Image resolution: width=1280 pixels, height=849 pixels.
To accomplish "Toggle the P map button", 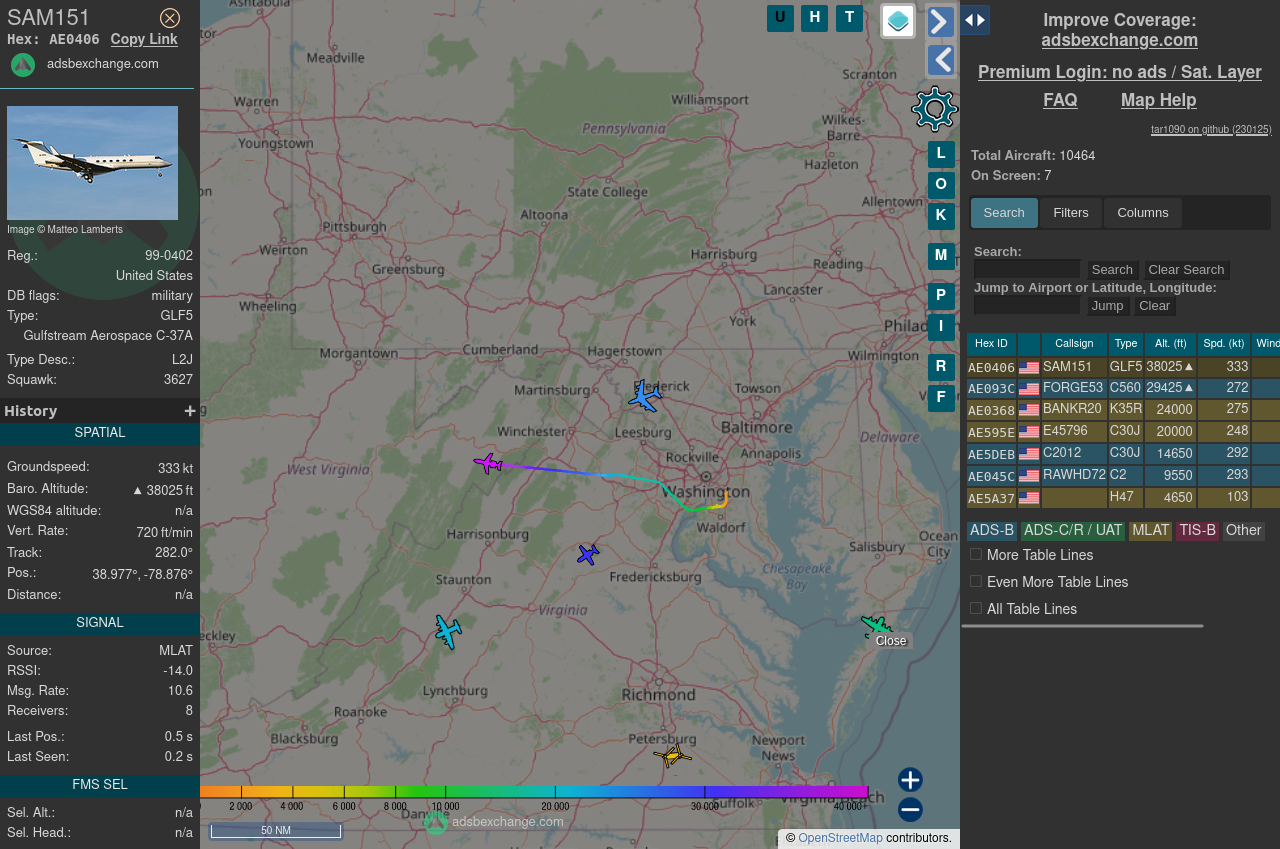I will pos(941,296).
